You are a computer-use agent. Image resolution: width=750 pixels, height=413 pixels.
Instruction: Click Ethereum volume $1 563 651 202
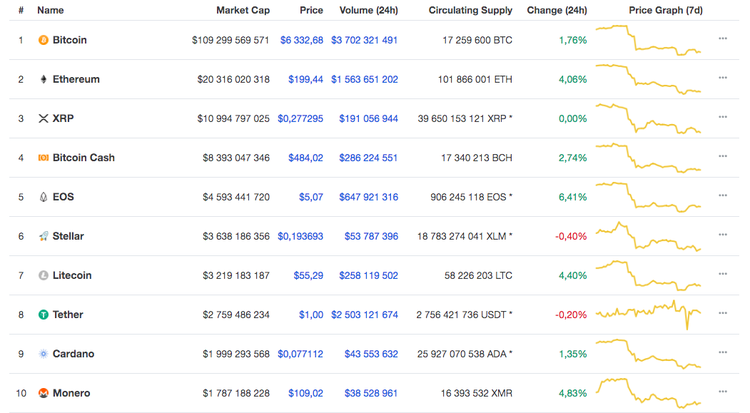tap(364, 79)
